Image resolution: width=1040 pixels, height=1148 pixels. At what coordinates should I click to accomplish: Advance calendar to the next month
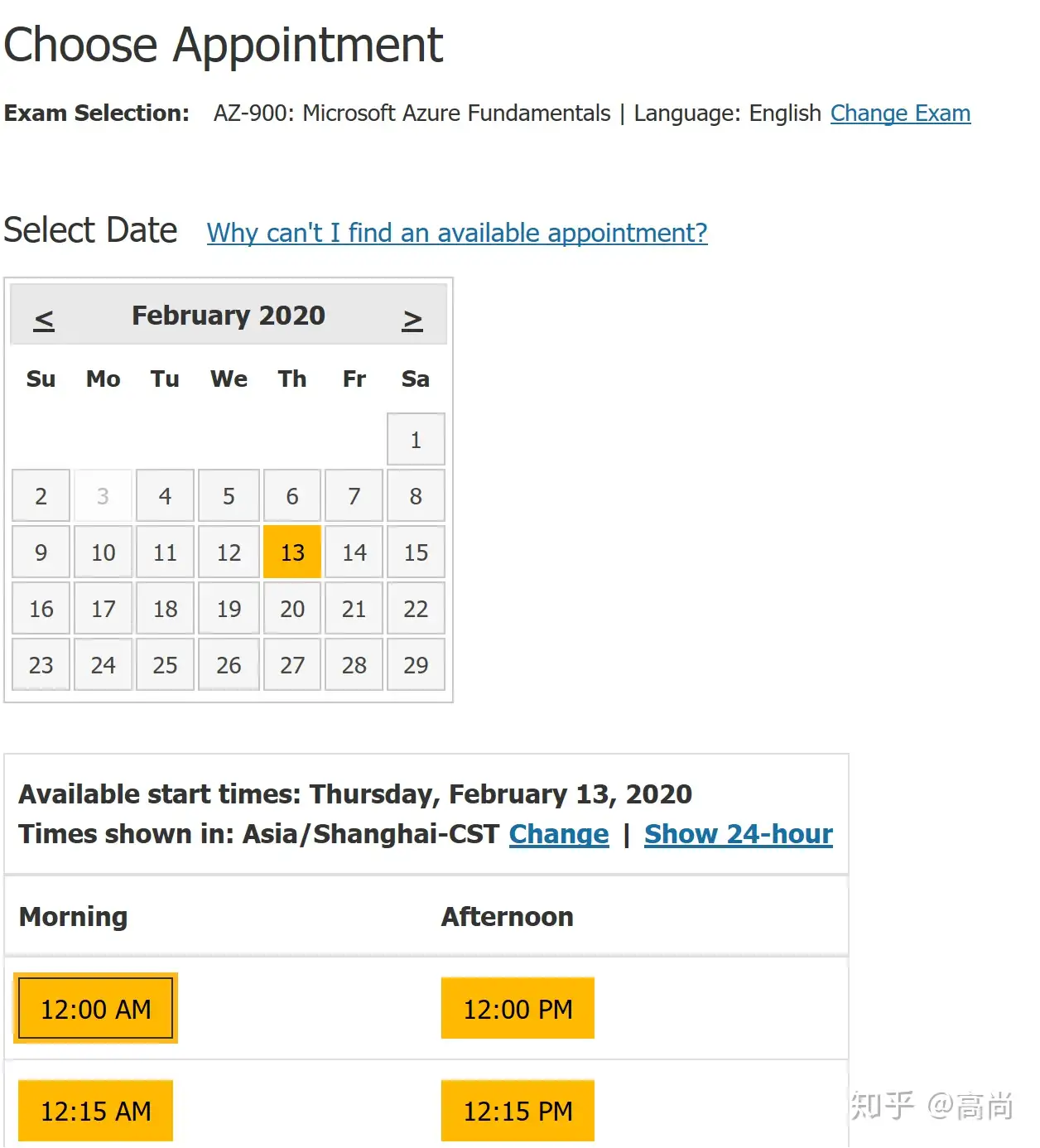click(x=412, y=319)
